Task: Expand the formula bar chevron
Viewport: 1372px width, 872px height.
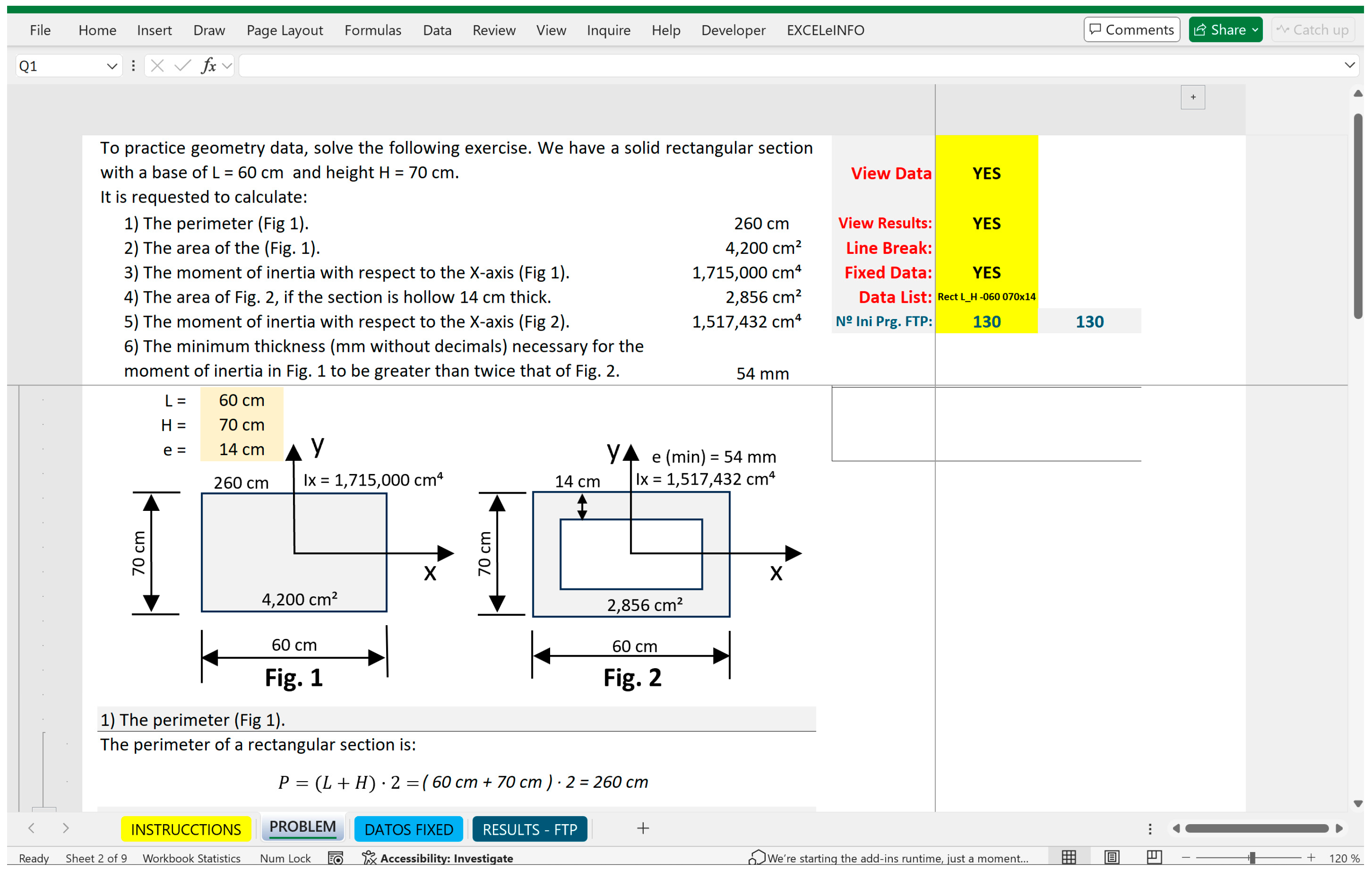Action: click(x=1349, y=66)
